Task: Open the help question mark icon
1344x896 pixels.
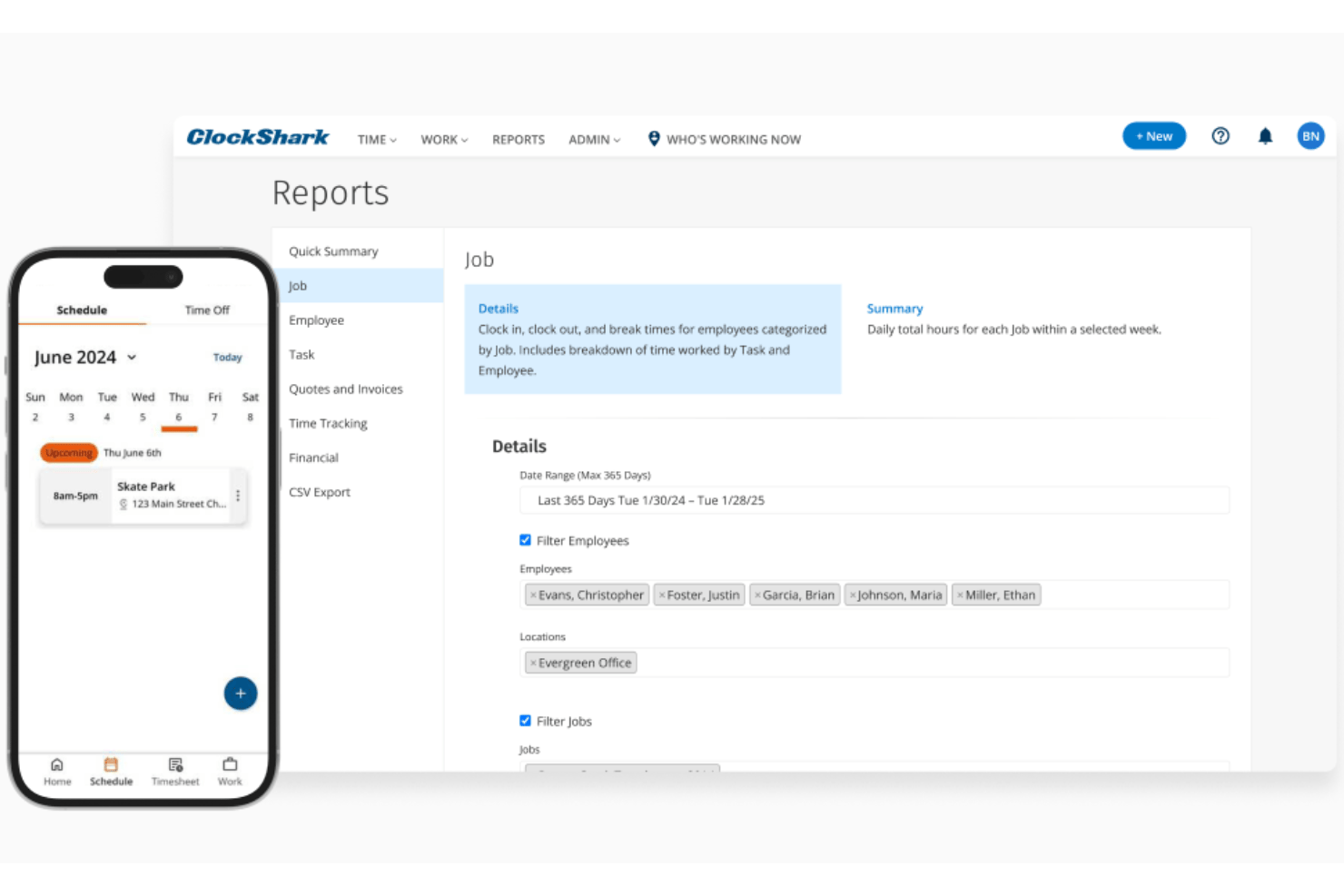Action: pyautogui.click(x=1220, y=136)
